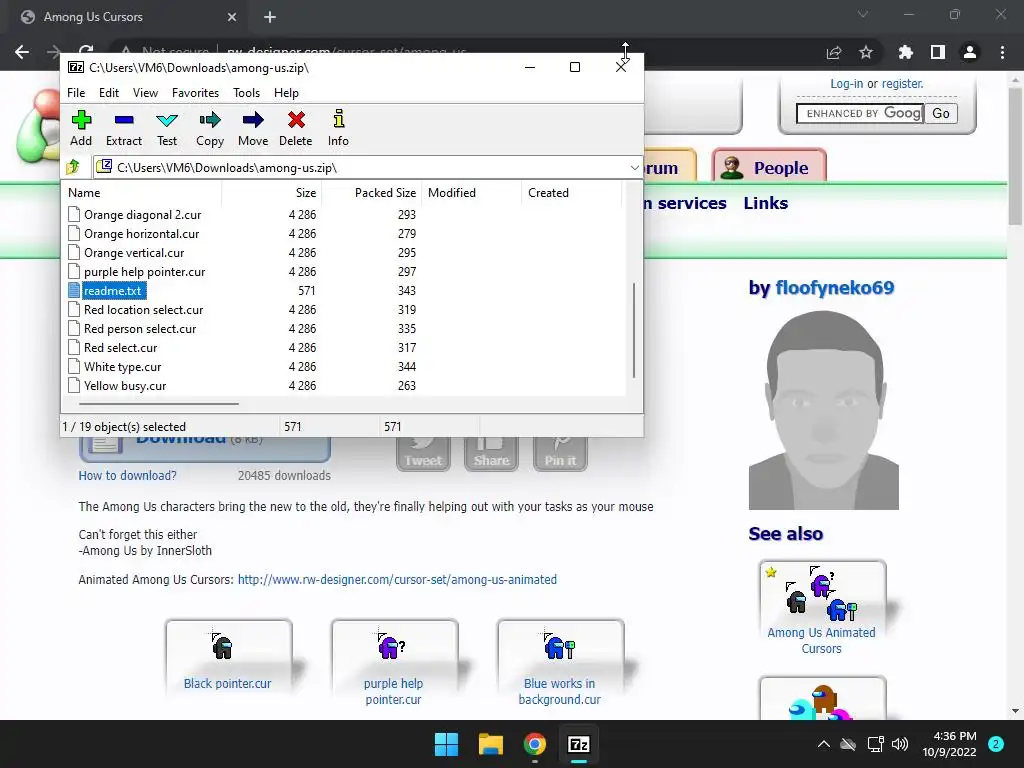
Task: Switch to the People tab on website
Action: pyautogui.click(x=769, y=167)
